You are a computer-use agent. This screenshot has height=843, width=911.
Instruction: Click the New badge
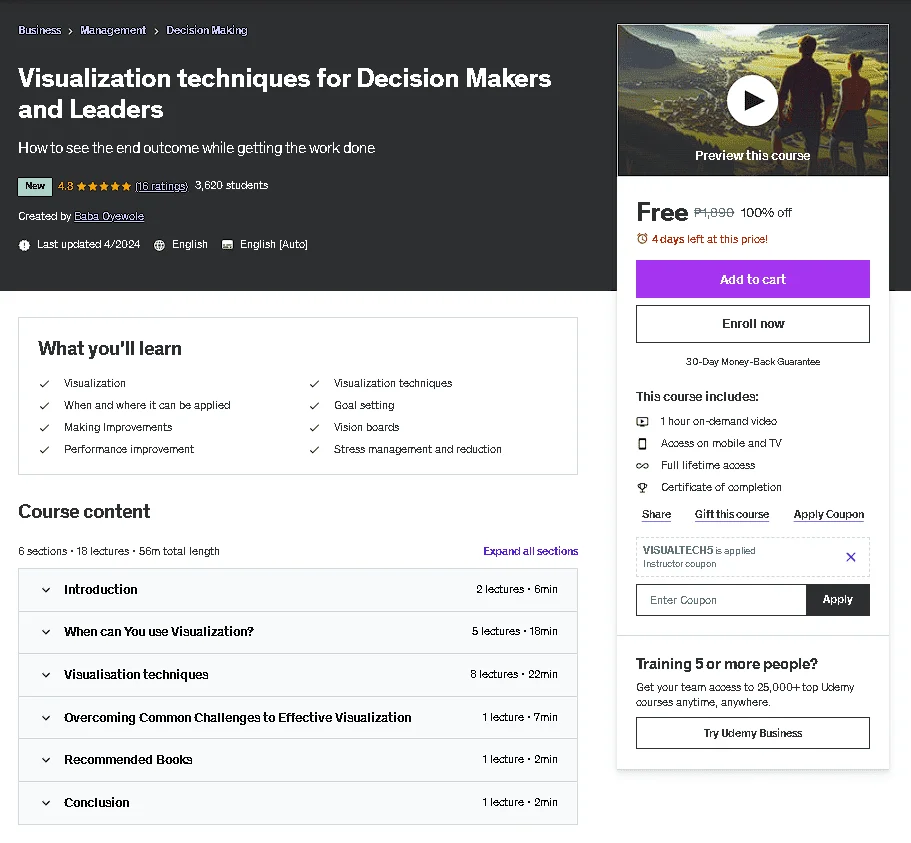pyautogui.click(x=35, y=186)
